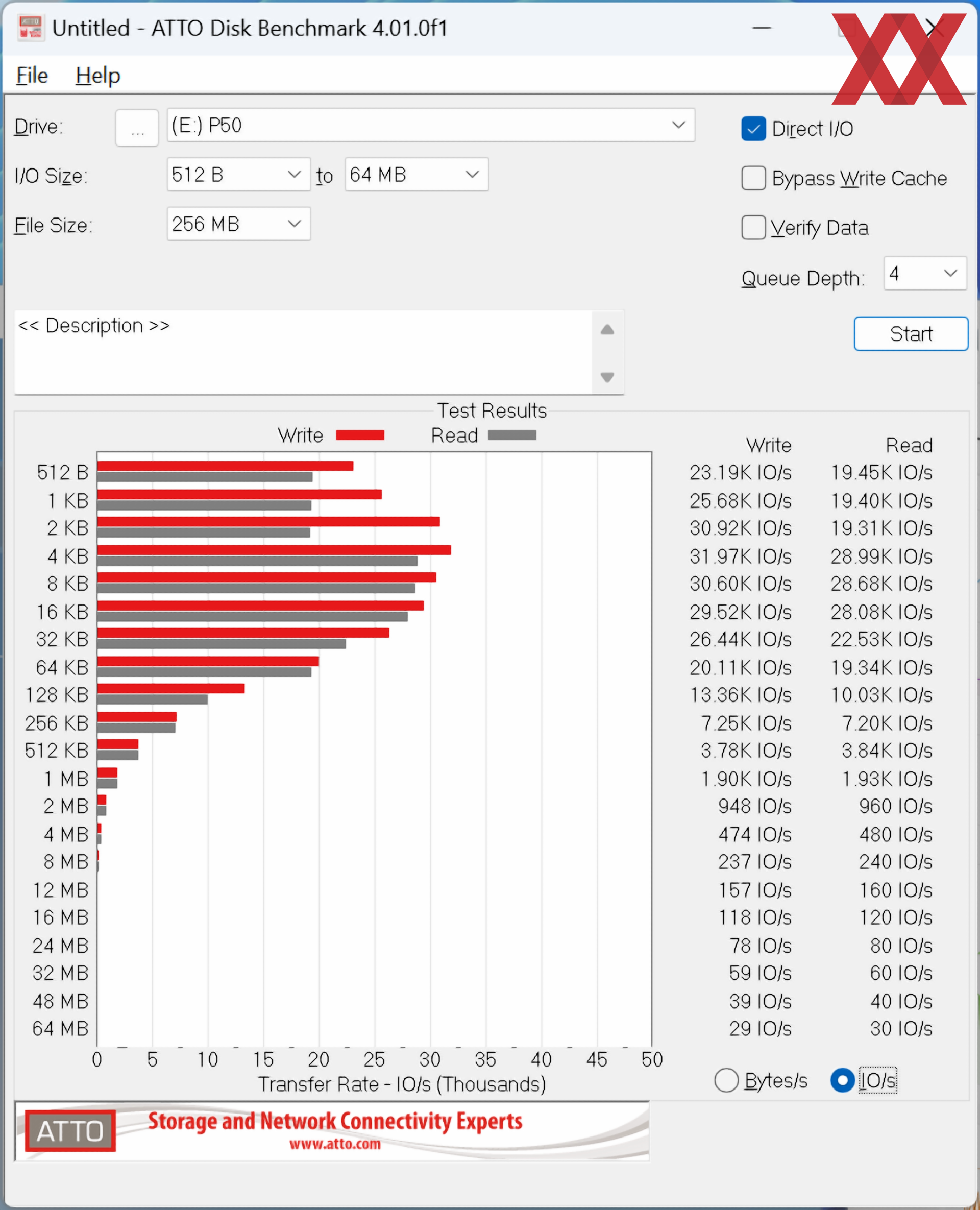The height and width of the screenshot is (1210, 980).
Task: Click the drive browse '...' button
Action: pyautogui.click(x=137, y=128)
